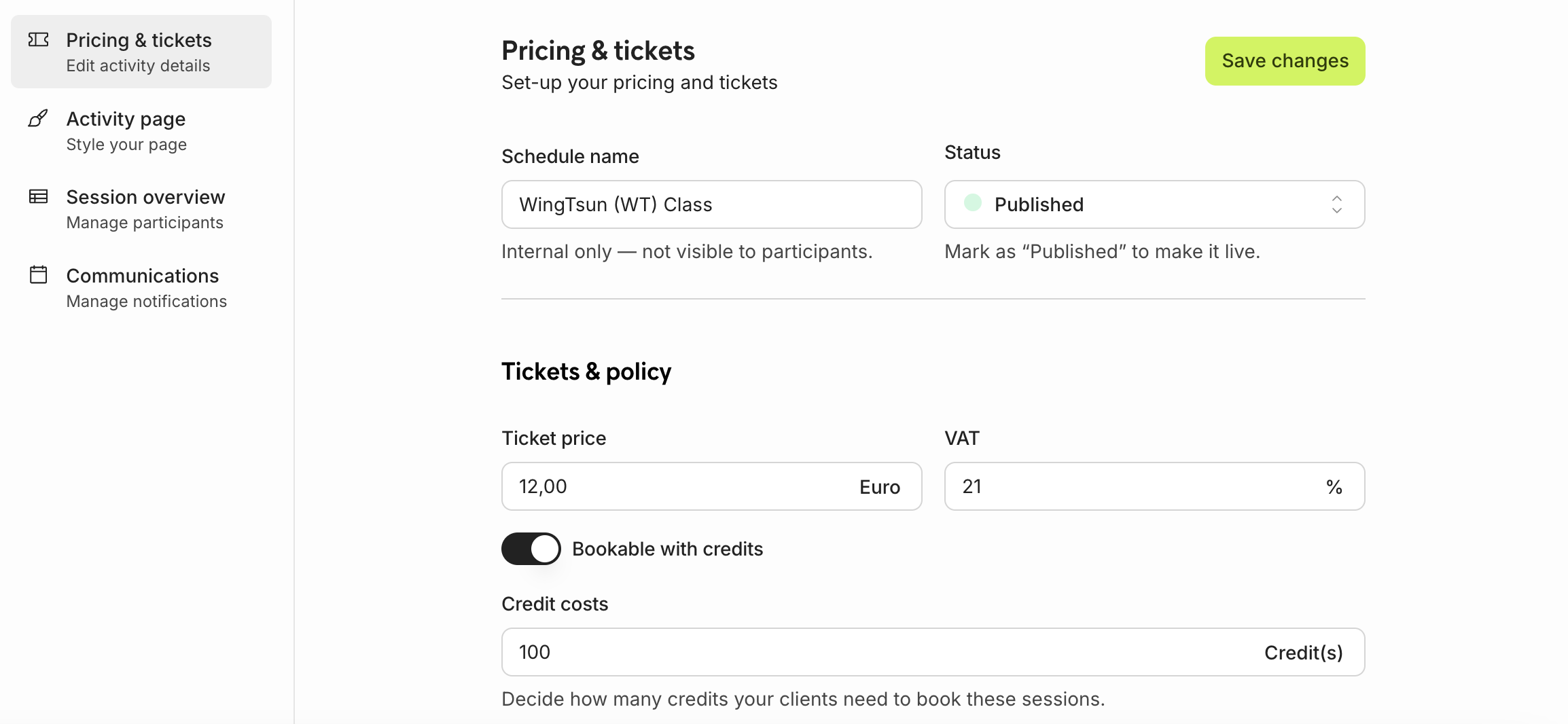Image resolution: width=1568 pixels, height=724 pixels.
Task: Toggle the Bookable with credits switch
Action: (531, 549)
